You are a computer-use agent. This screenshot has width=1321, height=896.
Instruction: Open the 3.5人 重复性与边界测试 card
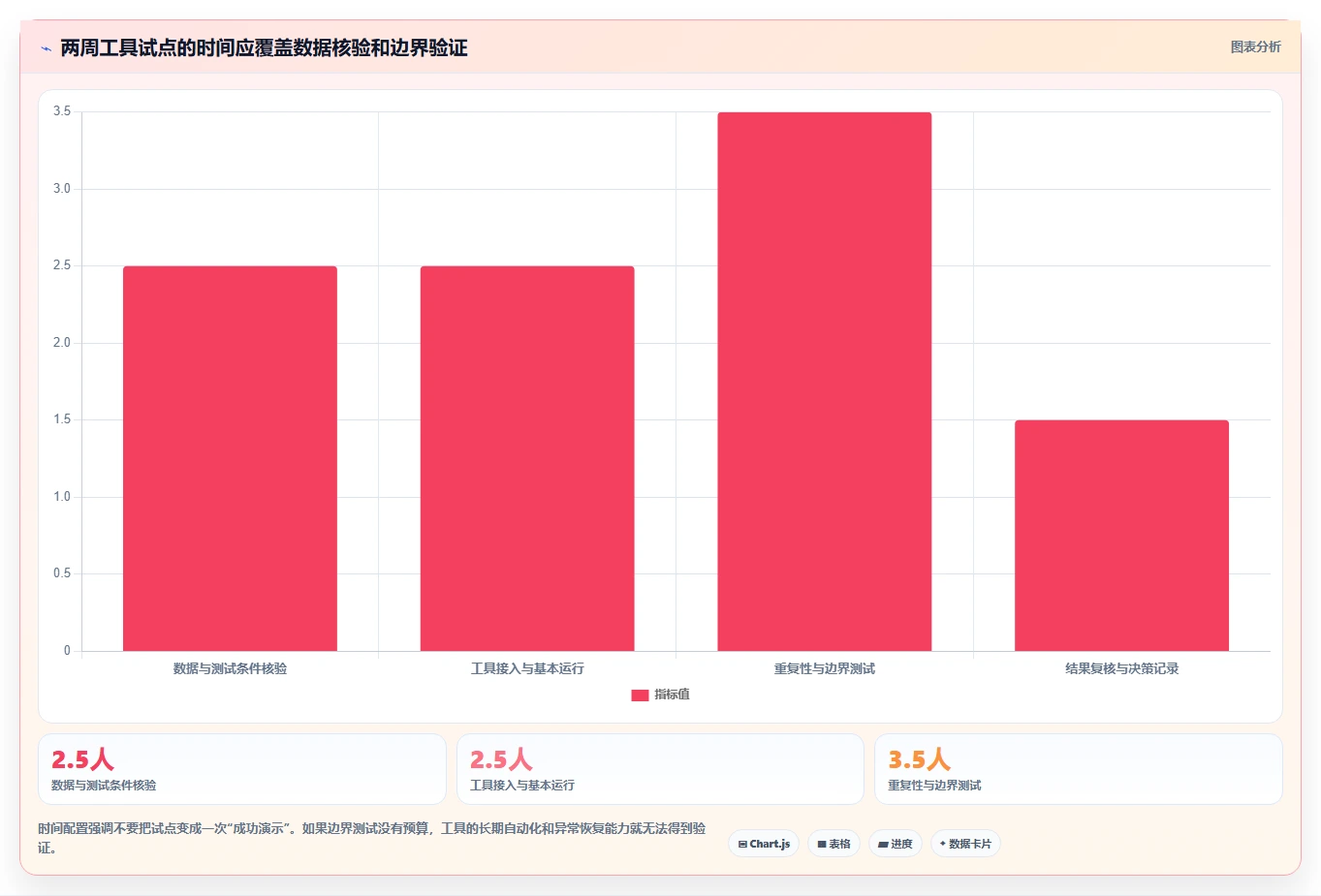pos(1079,769)
